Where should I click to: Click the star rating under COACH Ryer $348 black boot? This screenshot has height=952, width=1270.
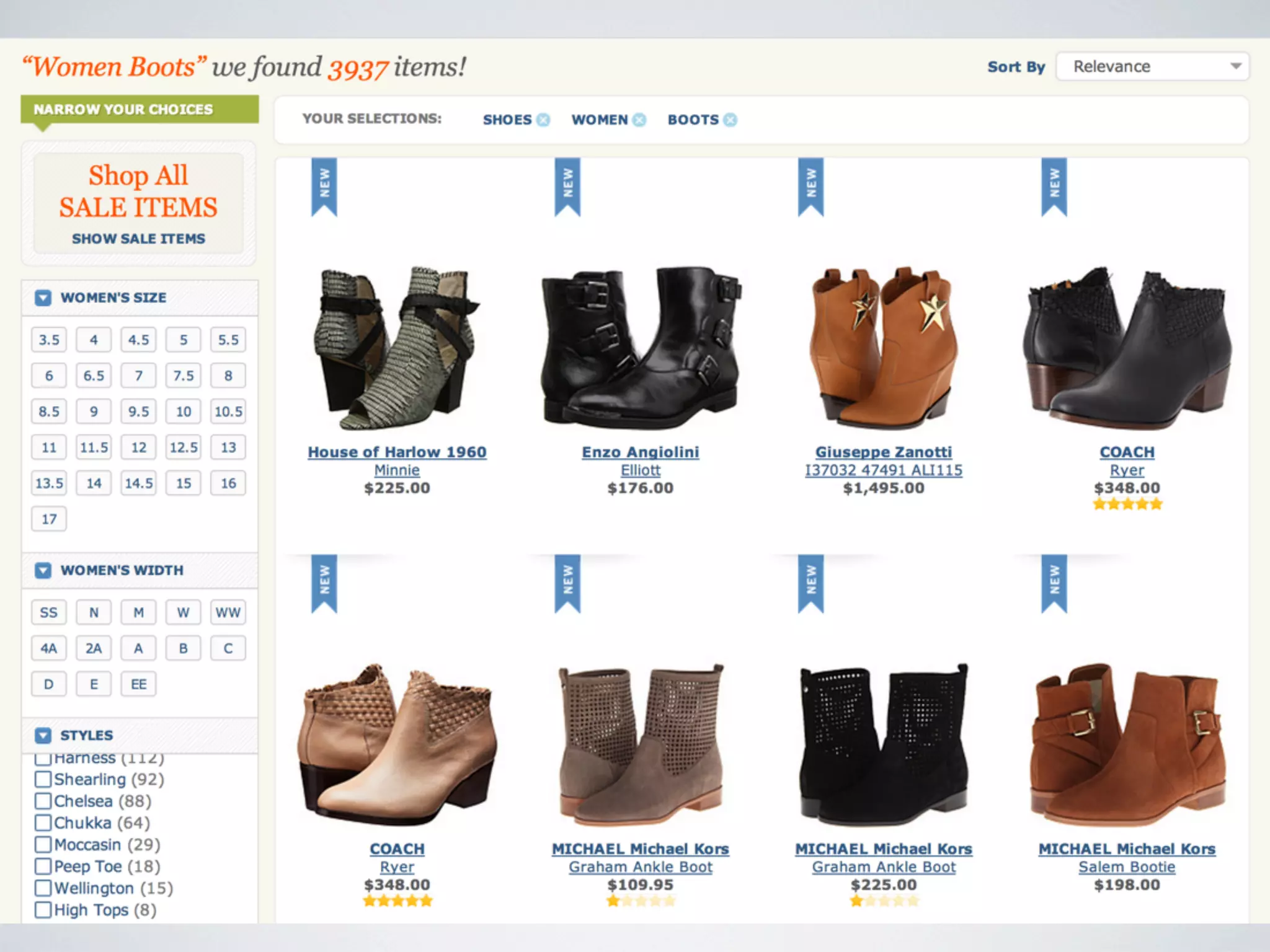coord(1127,504)
